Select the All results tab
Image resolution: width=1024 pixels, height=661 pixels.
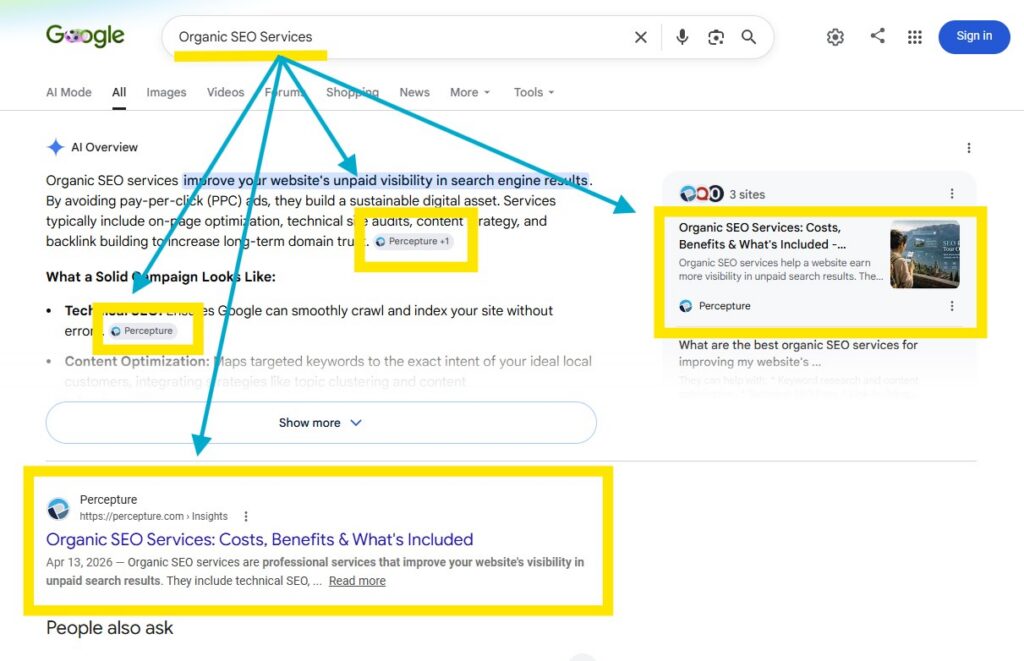click(x=119, y=93)
